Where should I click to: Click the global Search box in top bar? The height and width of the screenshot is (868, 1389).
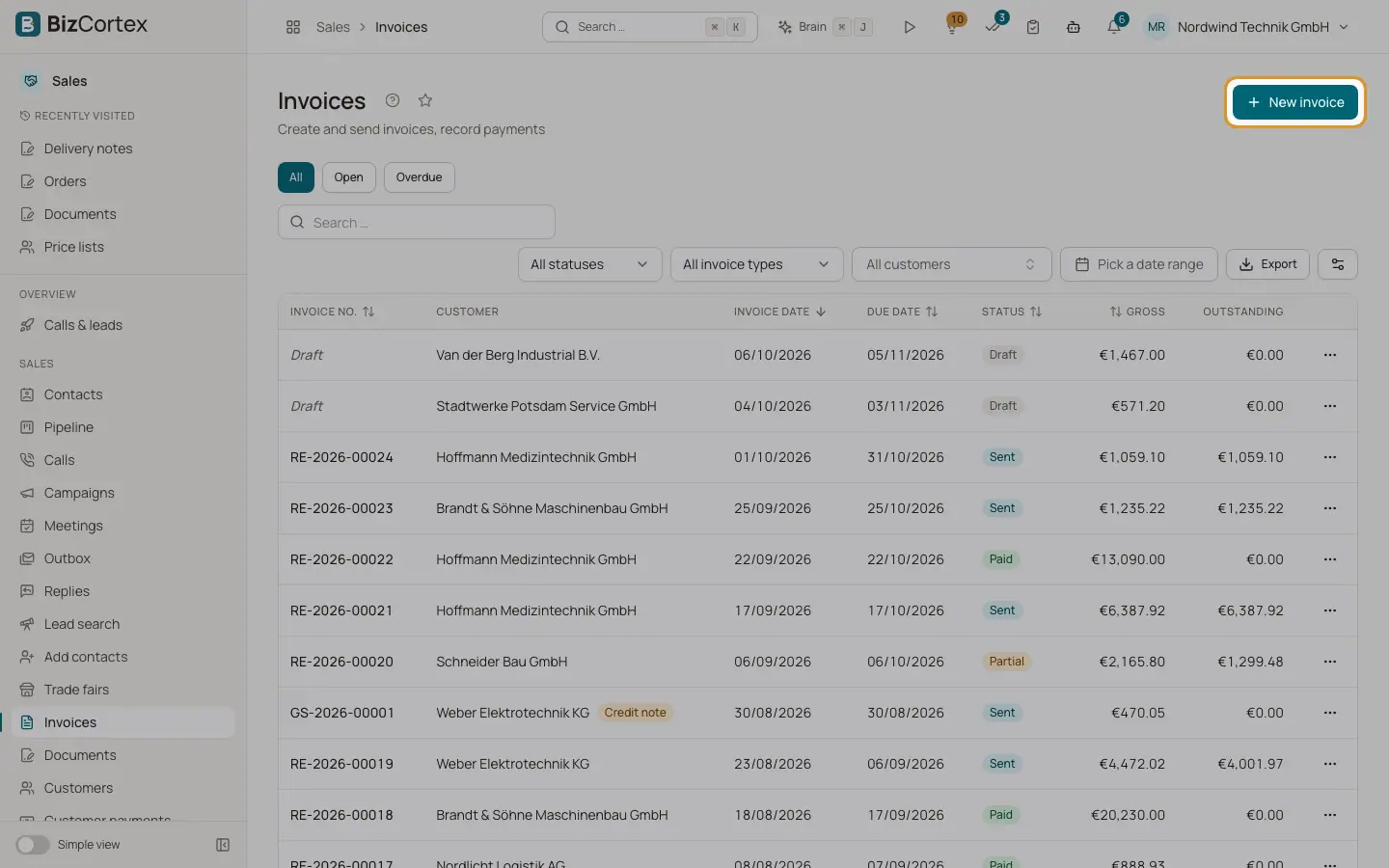point(649,27)
